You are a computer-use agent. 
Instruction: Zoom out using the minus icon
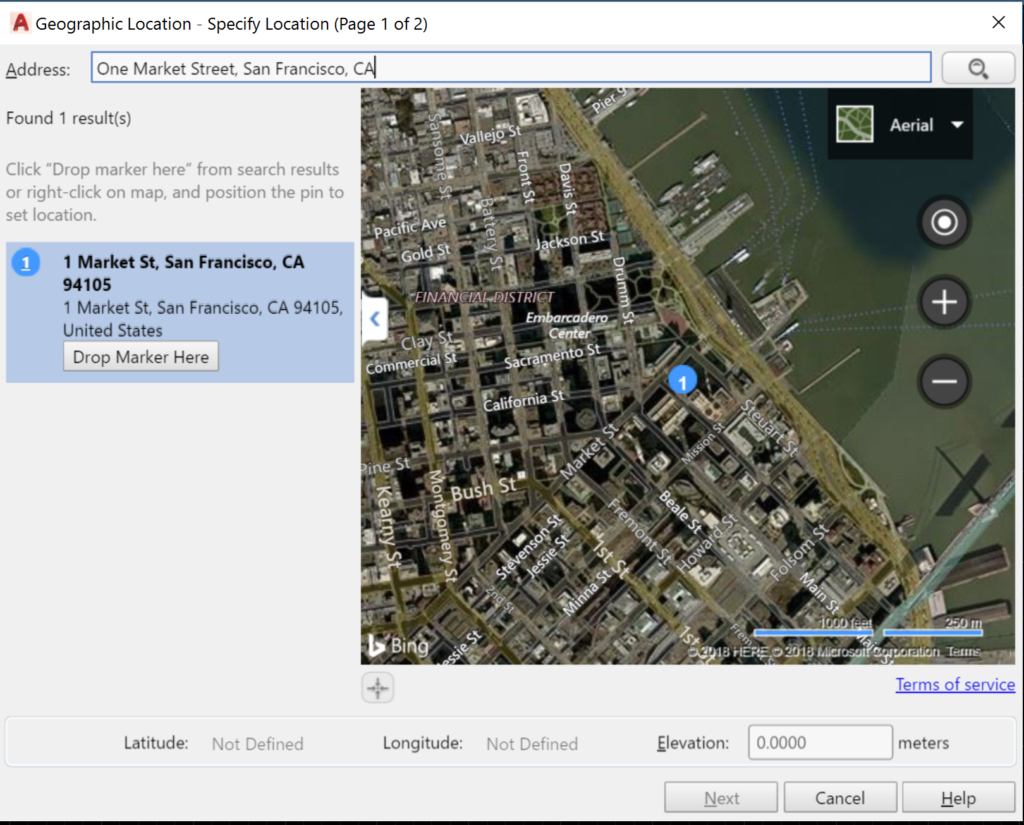(943, 382)
